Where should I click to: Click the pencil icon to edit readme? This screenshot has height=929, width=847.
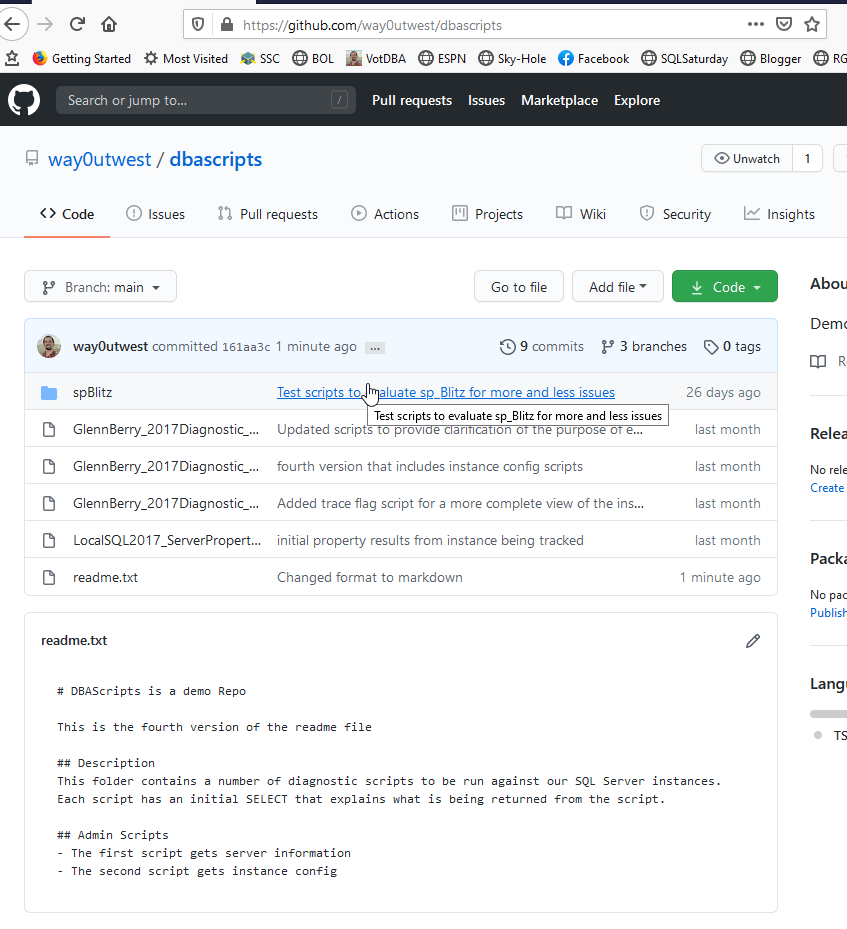[x=753, y=641]
